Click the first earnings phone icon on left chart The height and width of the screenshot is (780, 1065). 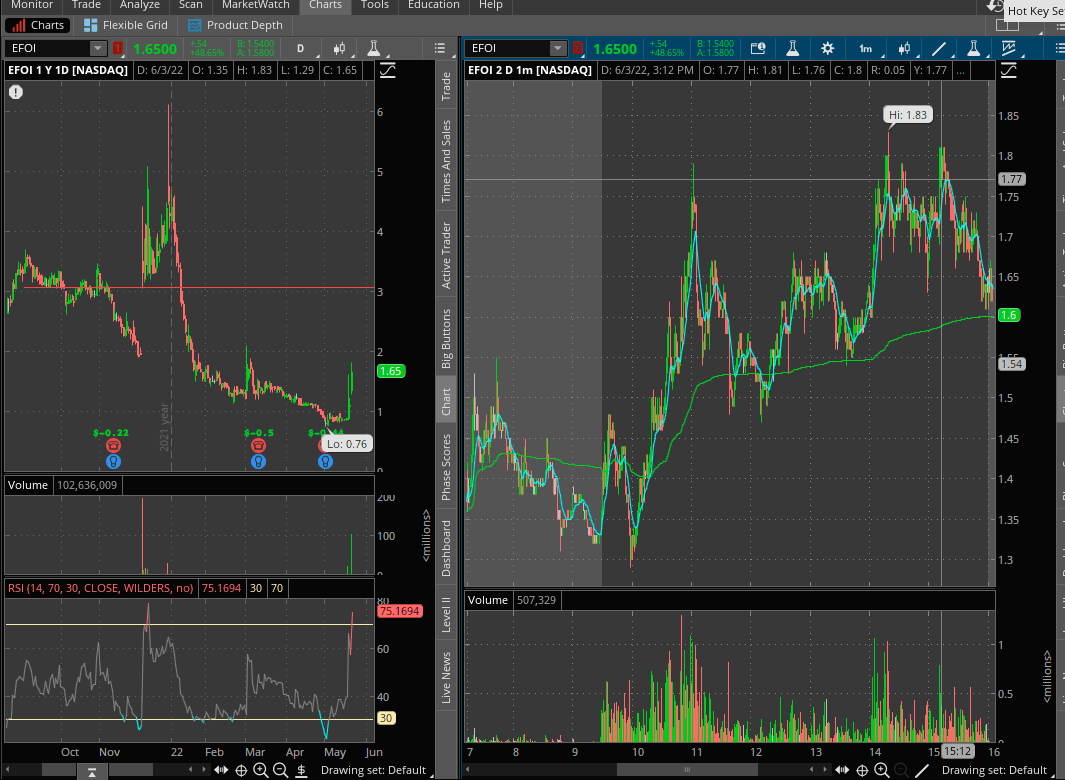pos(114,446)
